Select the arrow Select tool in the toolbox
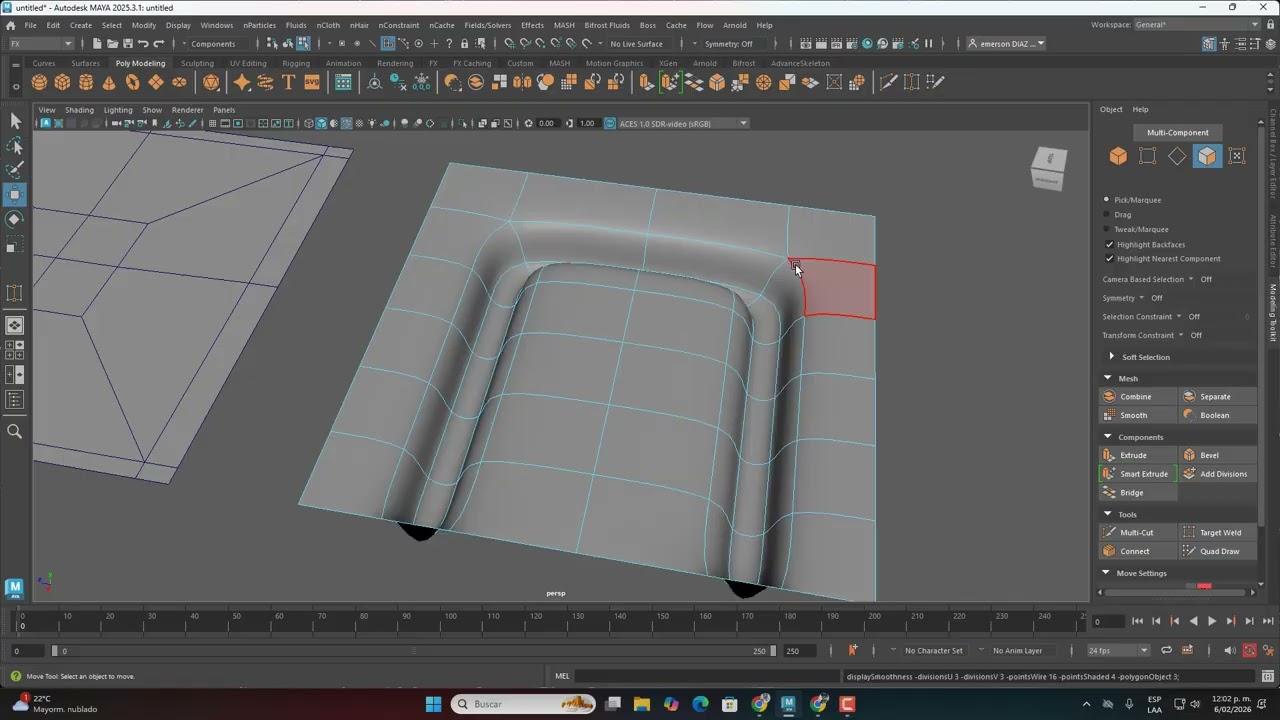 coord(15,121)
